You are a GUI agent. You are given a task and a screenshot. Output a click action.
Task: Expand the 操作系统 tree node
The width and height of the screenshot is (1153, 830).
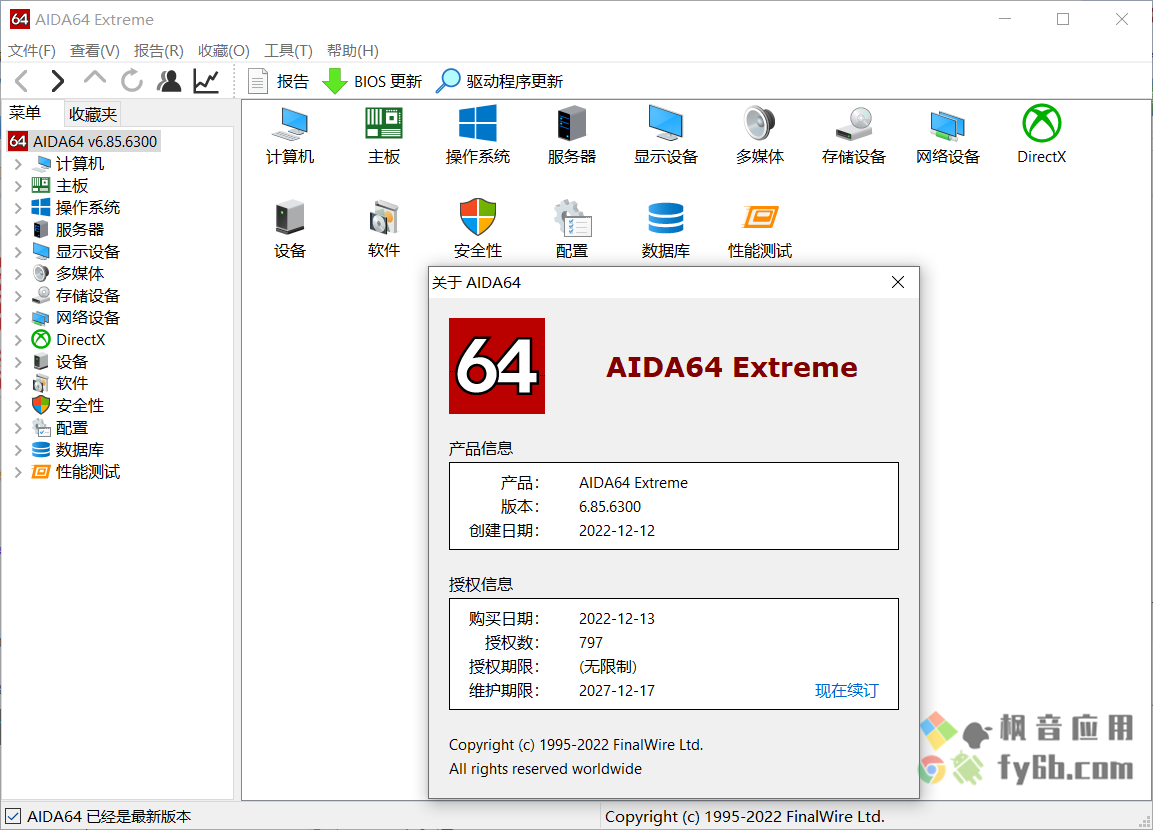point(18,208)
